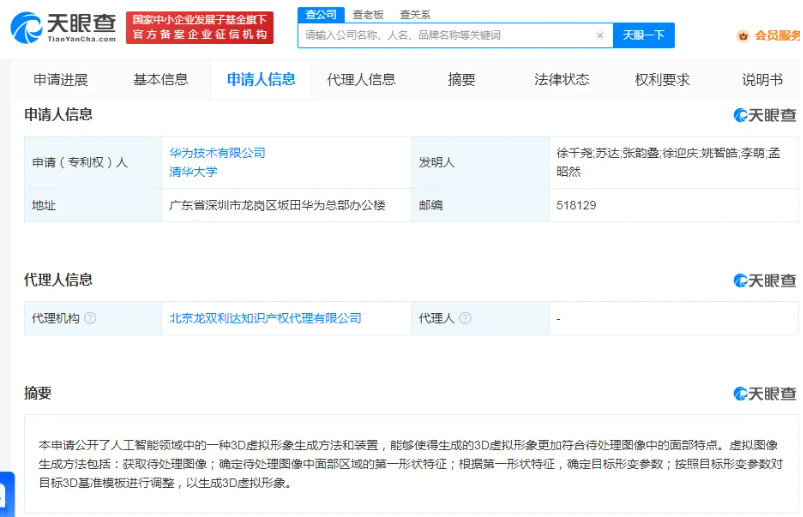803x517 pixels.
Task: Click the 申请人信息 section heading
Action: click(x=58, y=115)
